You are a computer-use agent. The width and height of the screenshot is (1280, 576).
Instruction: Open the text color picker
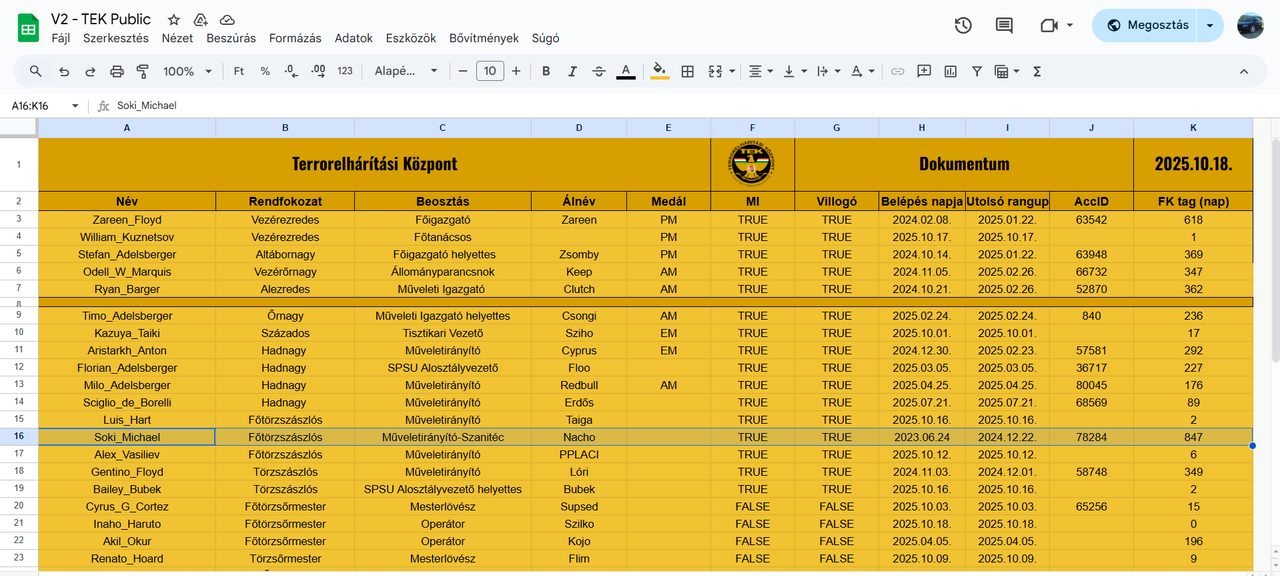(x=626, y=71)
